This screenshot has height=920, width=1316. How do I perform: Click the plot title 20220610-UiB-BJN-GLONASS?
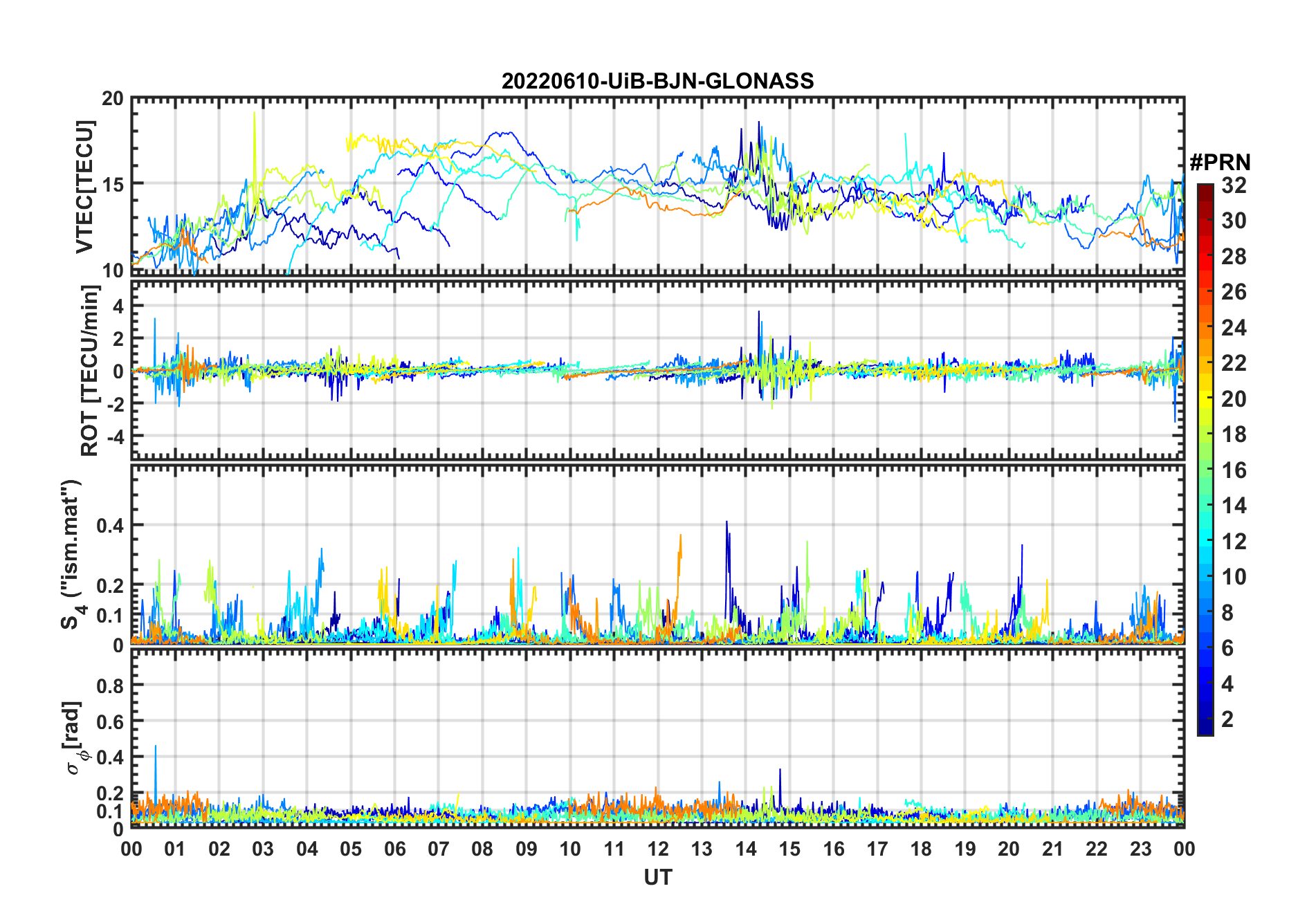tap(657, 81)
